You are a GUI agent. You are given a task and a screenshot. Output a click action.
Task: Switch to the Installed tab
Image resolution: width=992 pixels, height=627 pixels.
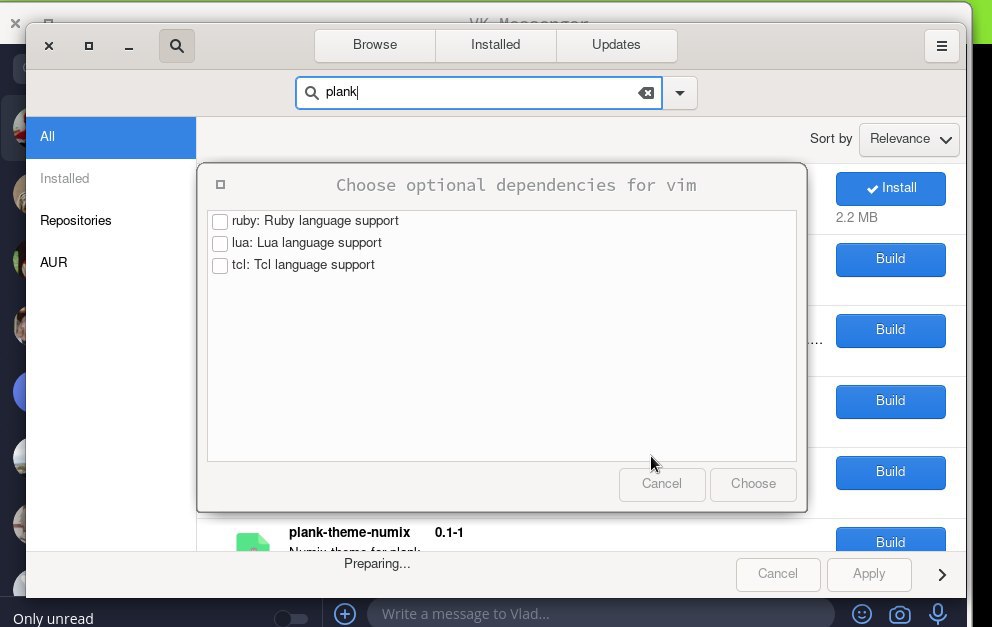coord(495,45)
